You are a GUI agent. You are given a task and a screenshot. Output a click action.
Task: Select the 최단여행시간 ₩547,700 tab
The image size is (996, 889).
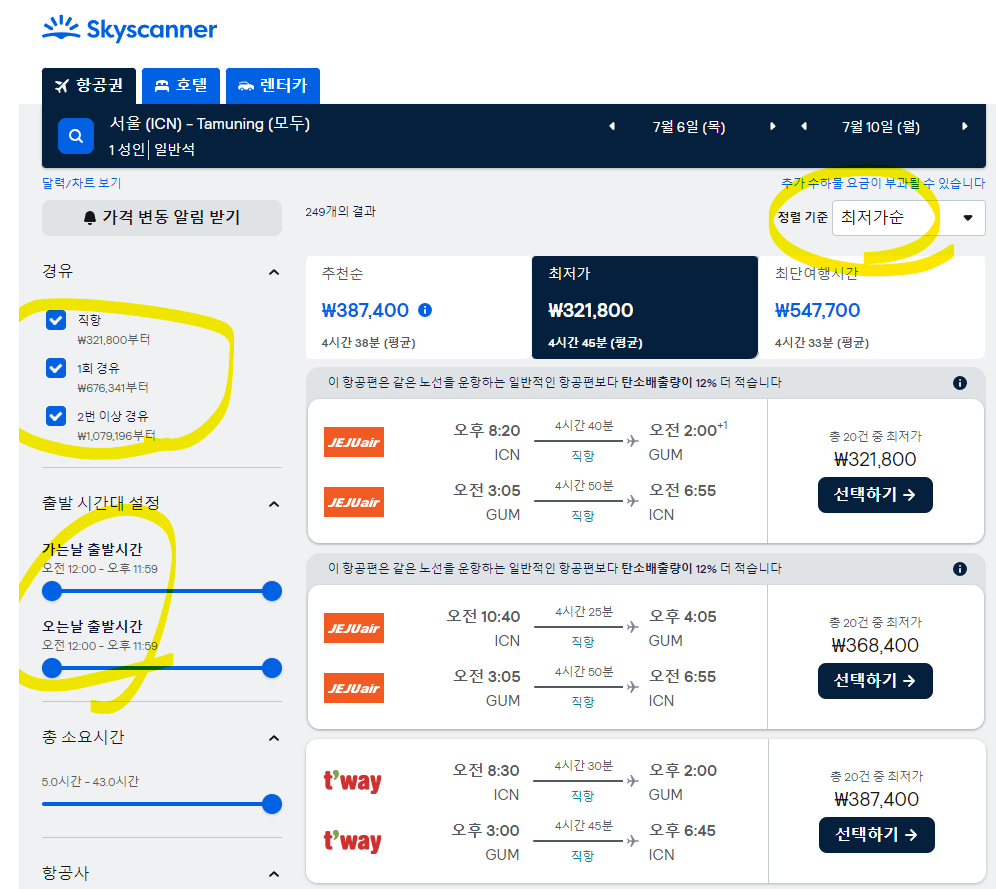872,307
